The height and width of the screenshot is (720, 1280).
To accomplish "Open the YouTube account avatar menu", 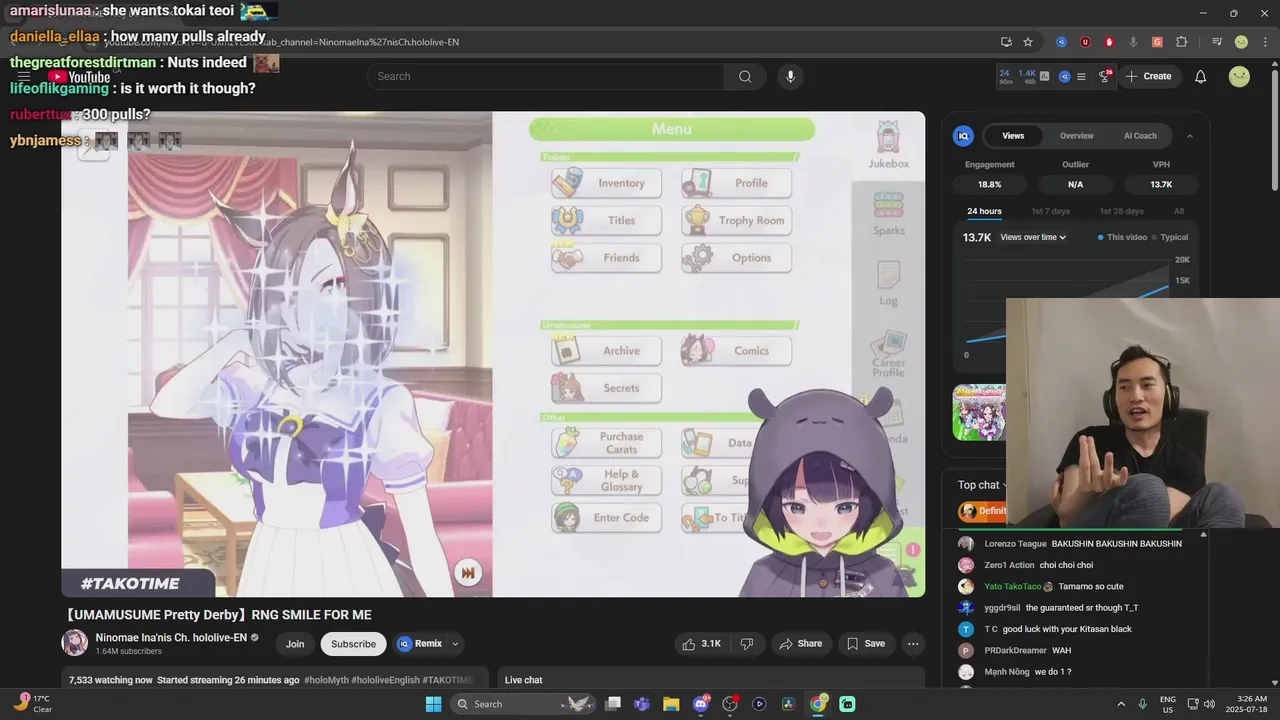I will pos(1239,76).
